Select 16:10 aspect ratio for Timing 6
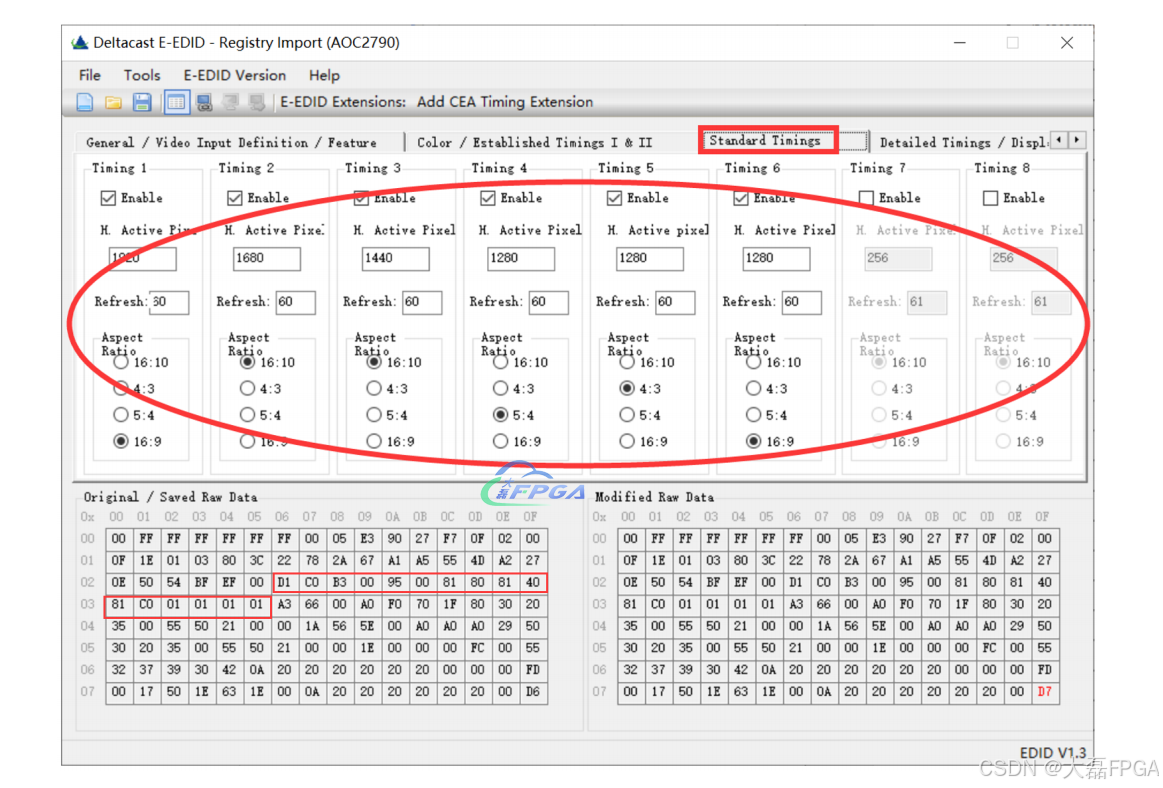 [x=754, y=362]
